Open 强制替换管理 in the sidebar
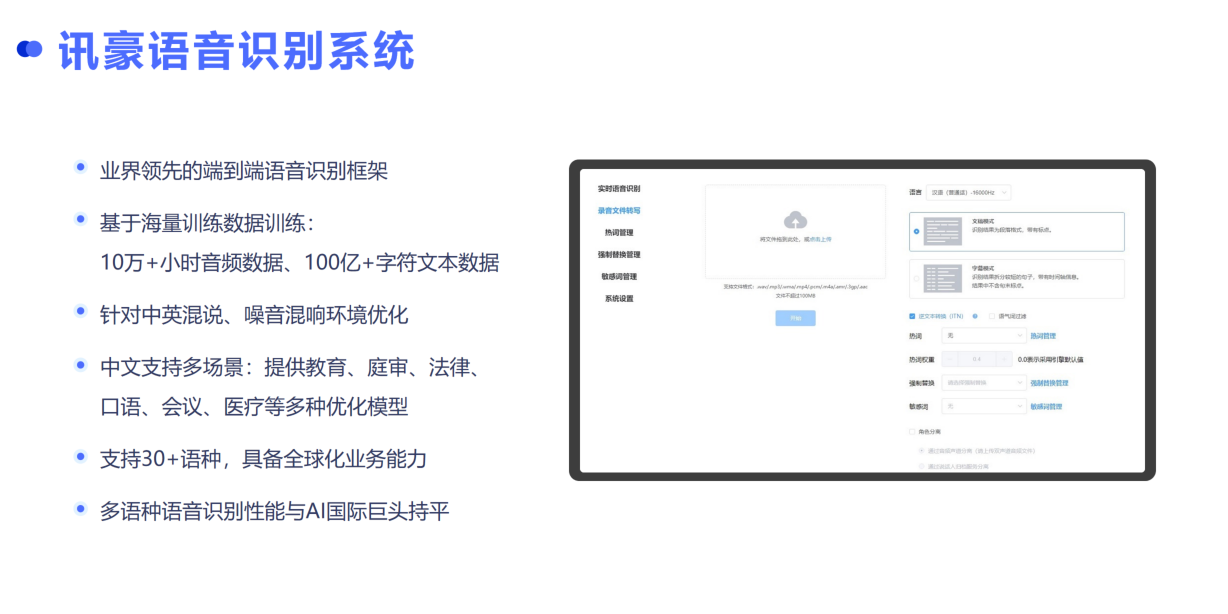This screenshot has height=614, width=1228. click(x=619, y=255)
